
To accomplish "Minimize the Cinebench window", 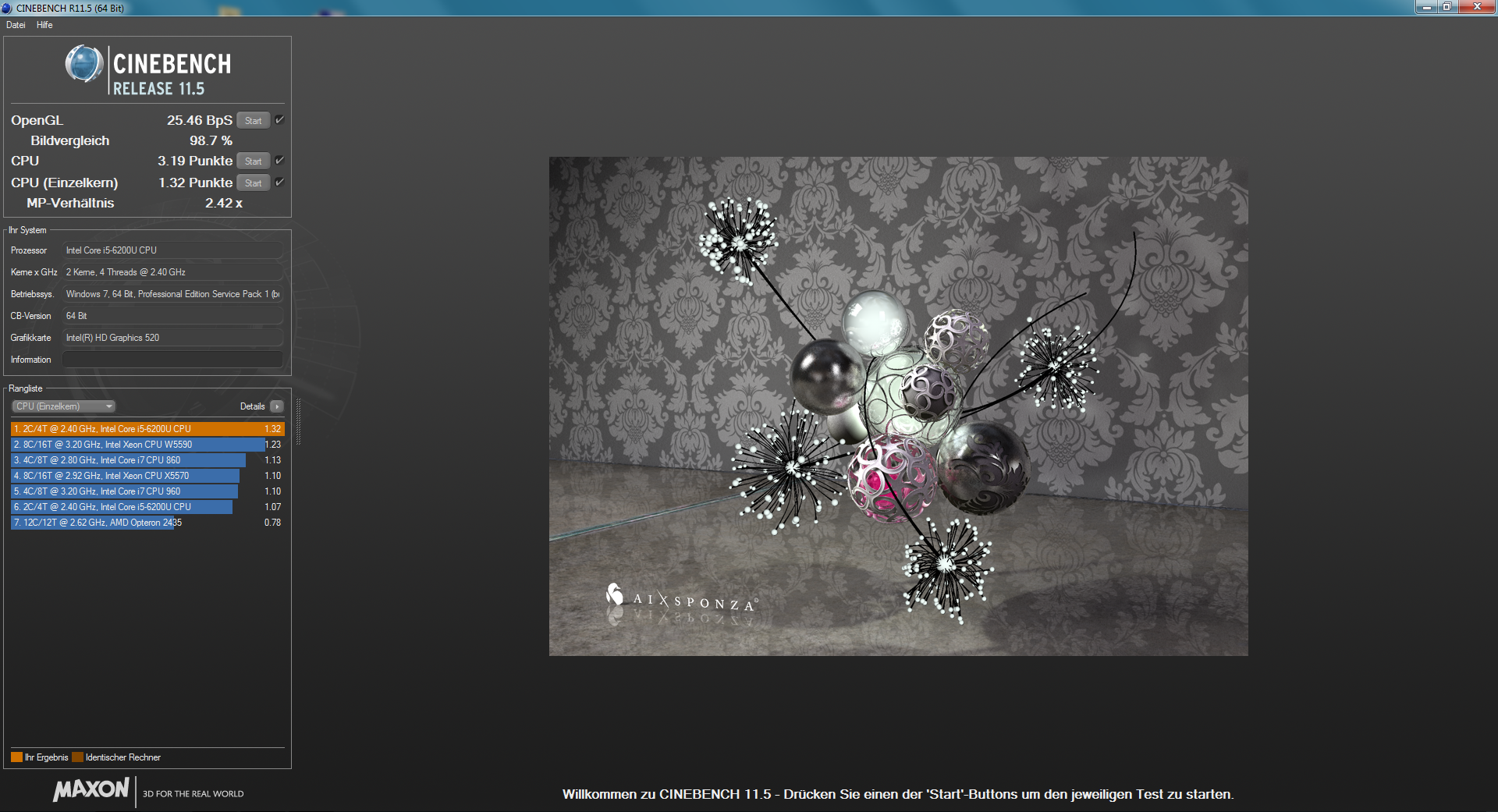I will tap(1426, 7).
